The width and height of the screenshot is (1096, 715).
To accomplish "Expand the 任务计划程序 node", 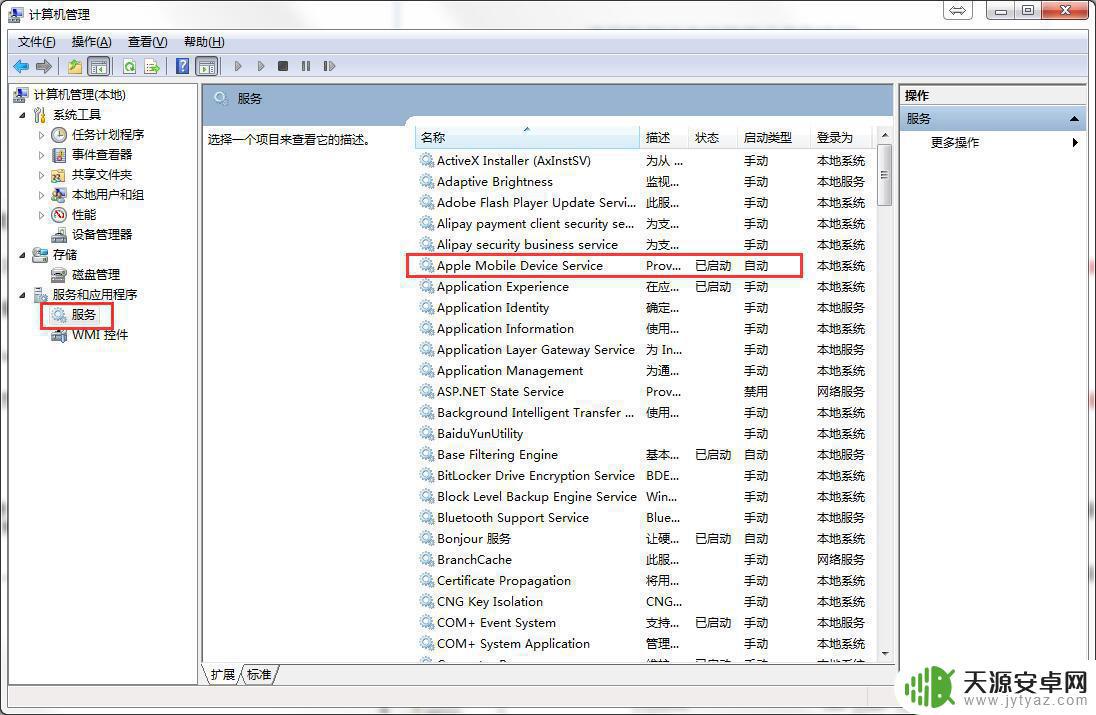I will 41,135.
